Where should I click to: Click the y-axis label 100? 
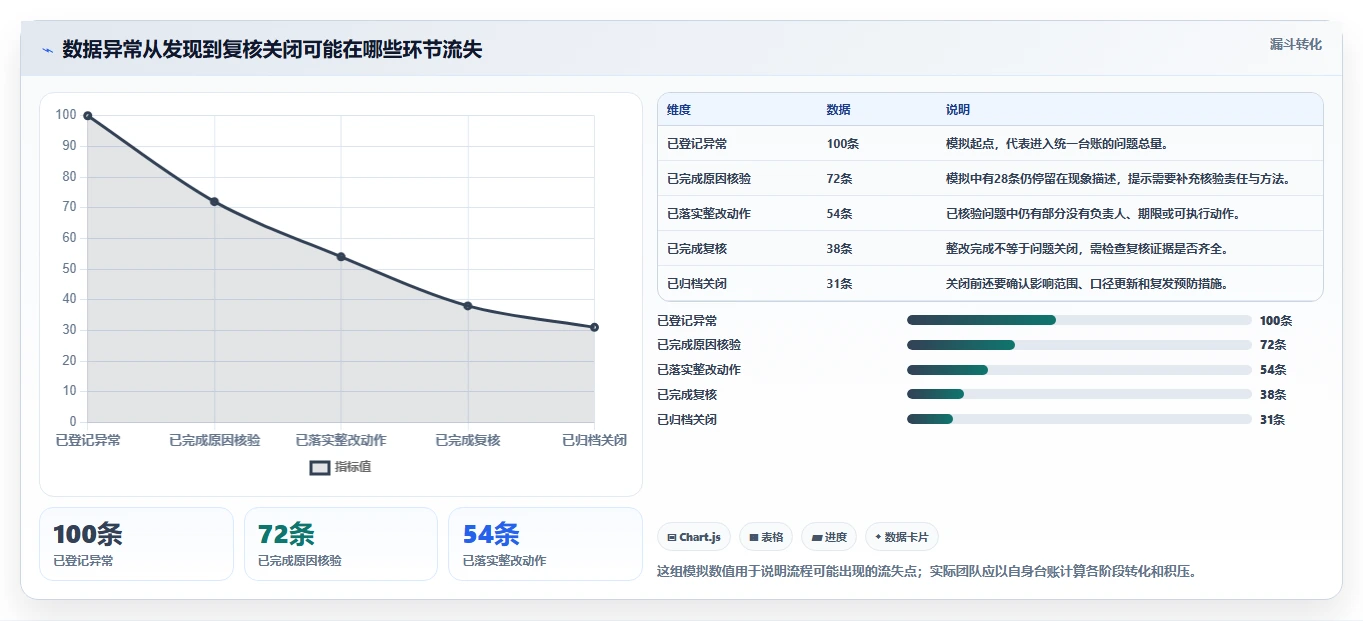click(66, 115)
